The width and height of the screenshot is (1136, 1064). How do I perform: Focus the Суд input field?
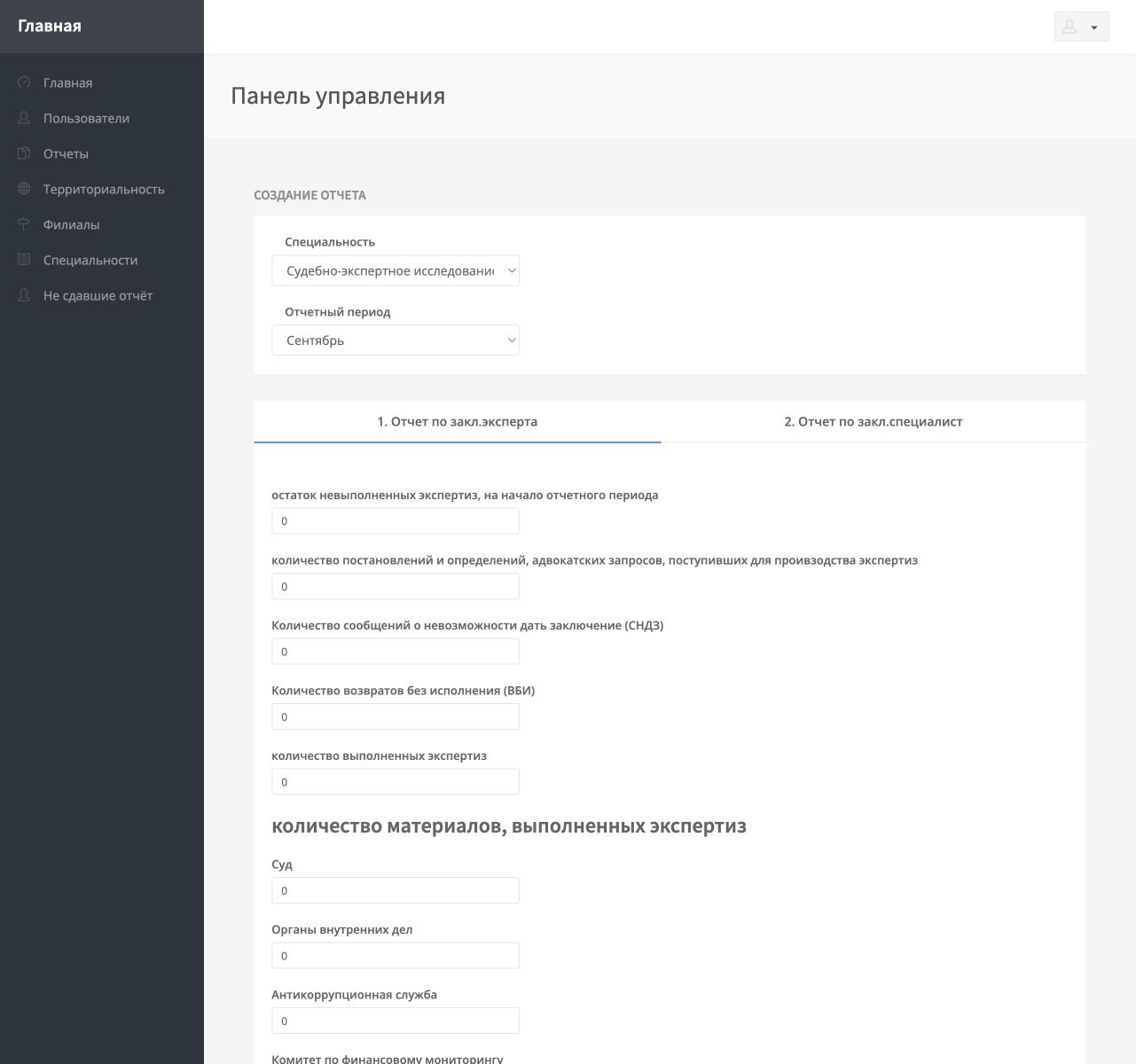[x=396, y=890]
